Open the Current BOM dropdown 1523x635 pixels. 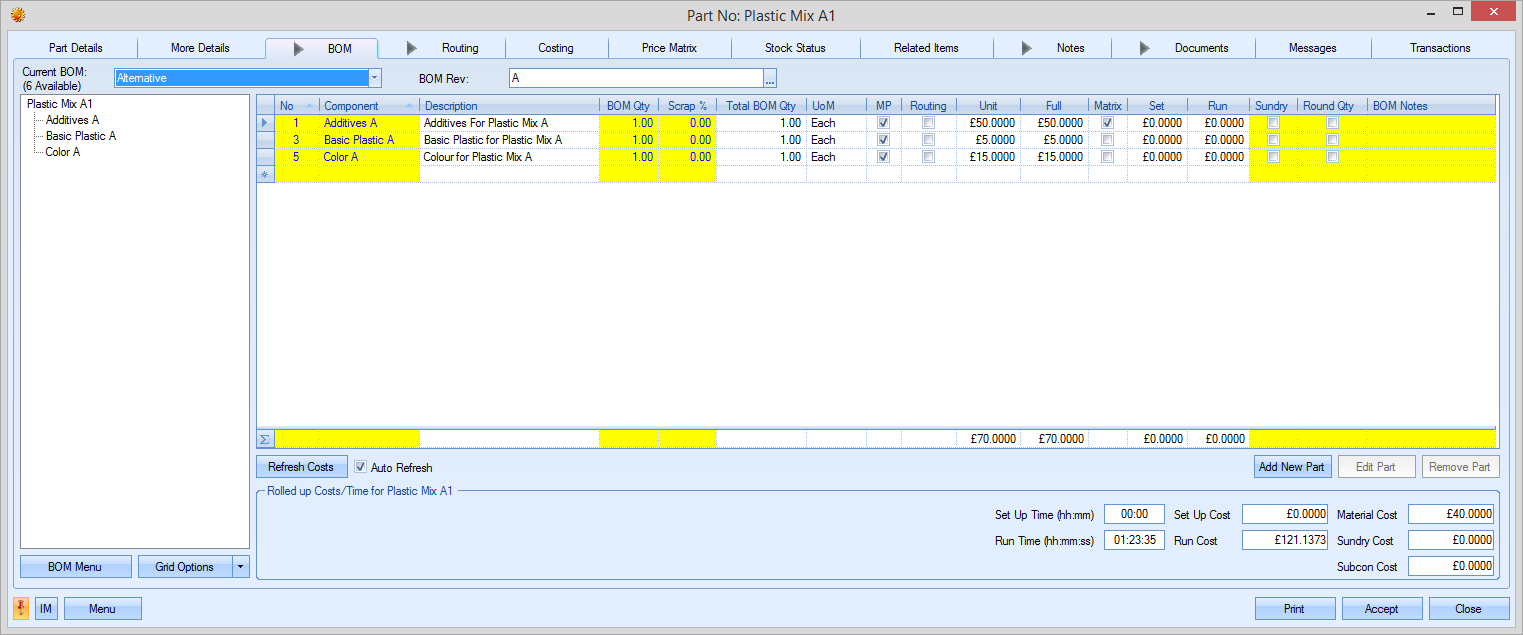[374, 78]
